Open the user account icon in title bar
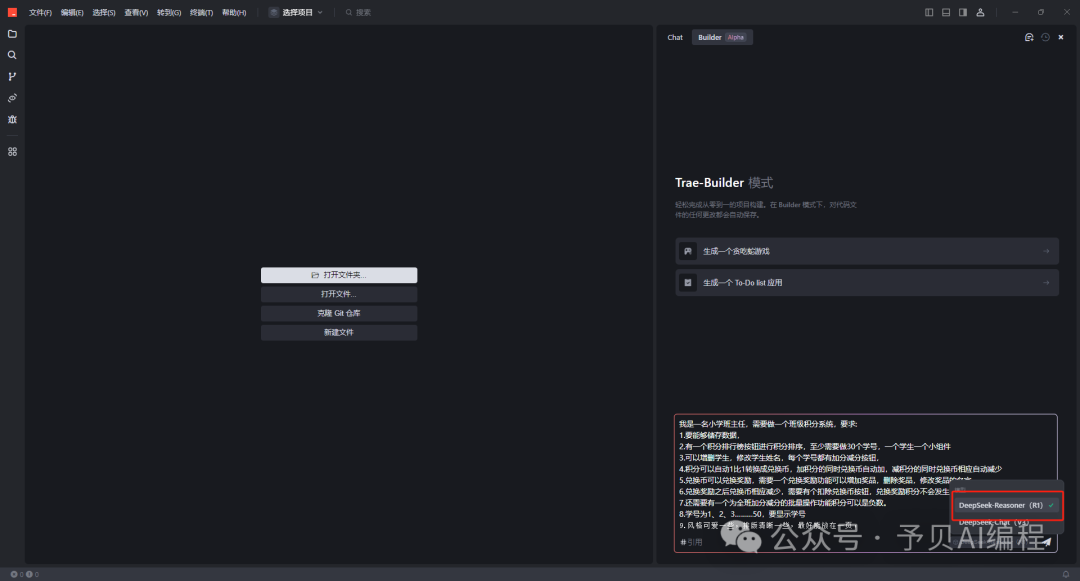This screenshot has height=581, width=1080. [980, 12]
